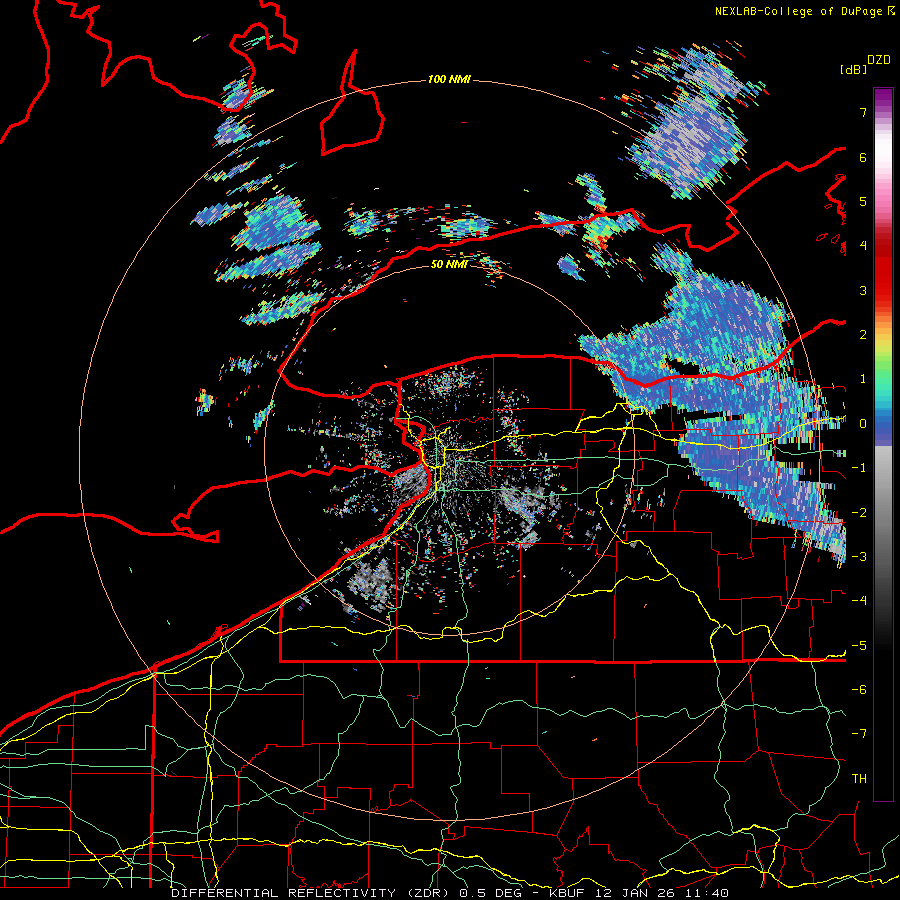Screen dimensions: 900x900
Task: Select the -6 value on color scale
Action: point(859,689)
